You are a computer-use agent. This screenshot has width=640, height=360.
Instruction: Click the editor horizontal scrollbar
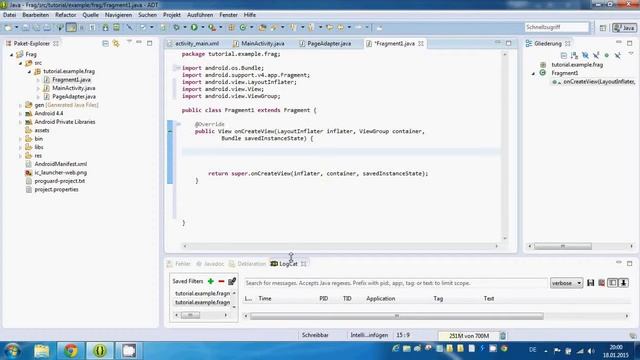point(340,246)
